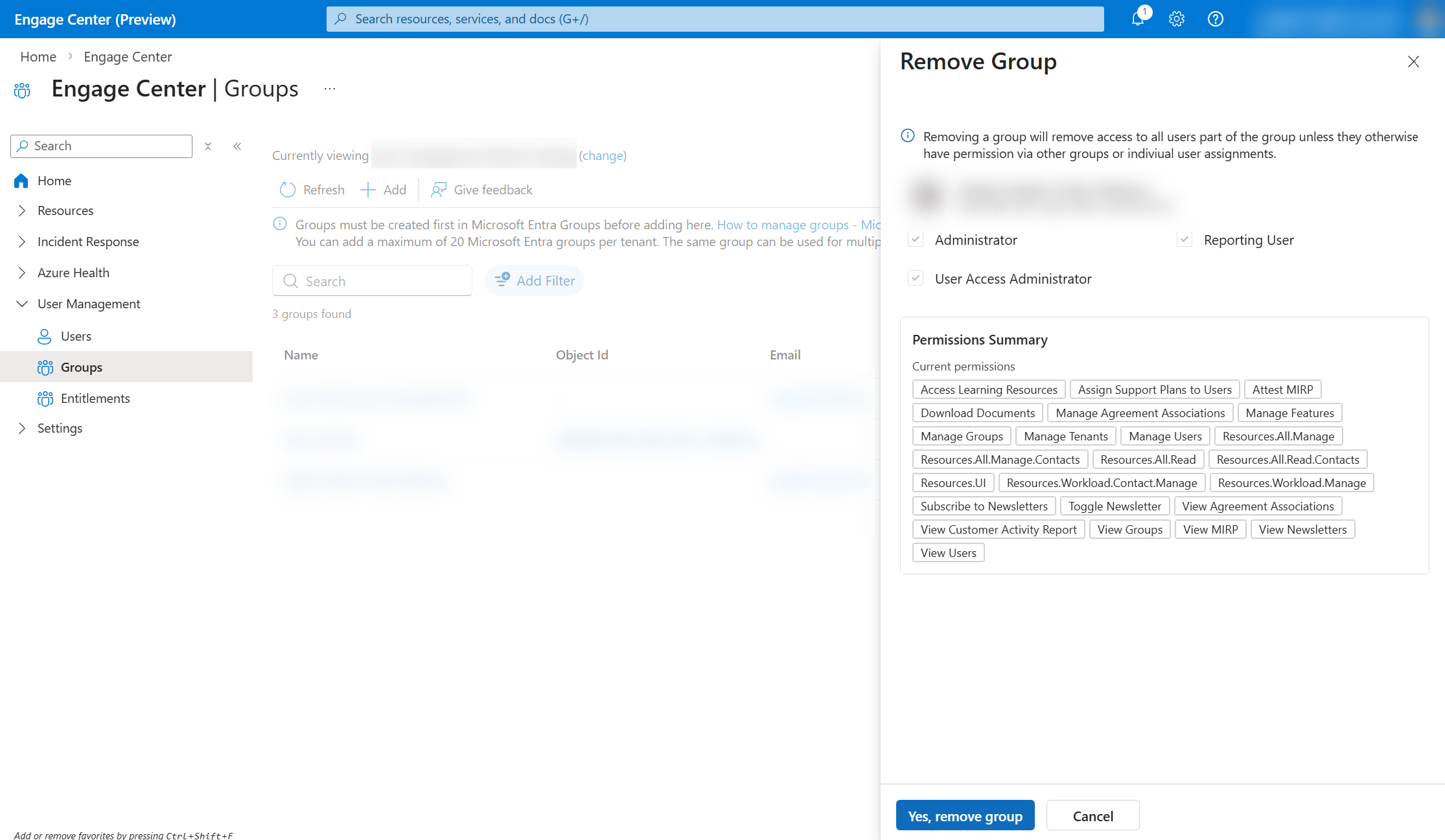Open the more options ellipsis beside Groups title
Viewport: 1445px width, 840px height.
[x=330, y=89]
